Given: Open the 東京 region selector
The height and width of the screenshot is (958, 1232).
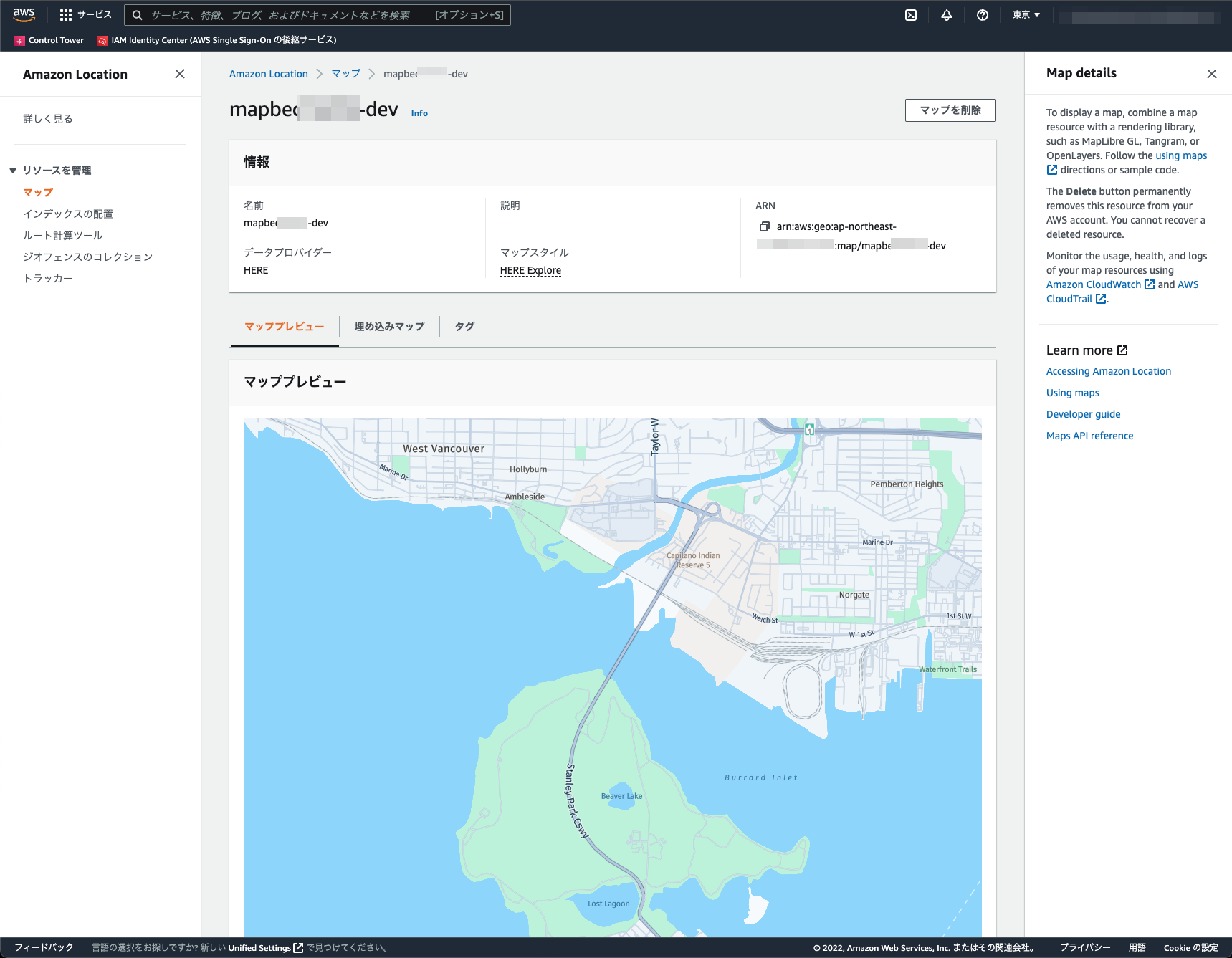Looking at the screenshot, I should pos(1026,14).
